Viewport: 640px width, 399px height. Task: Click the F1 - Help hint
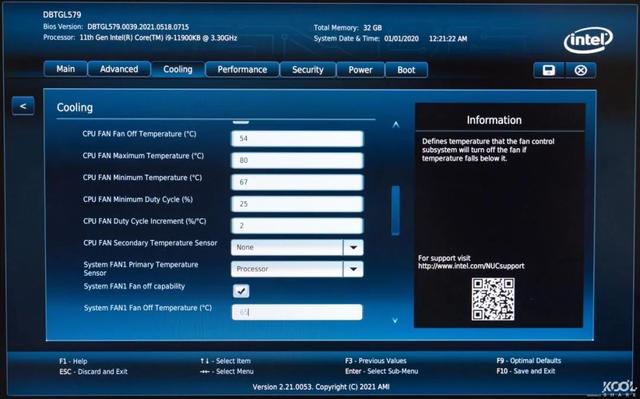(x=73, y=361)
